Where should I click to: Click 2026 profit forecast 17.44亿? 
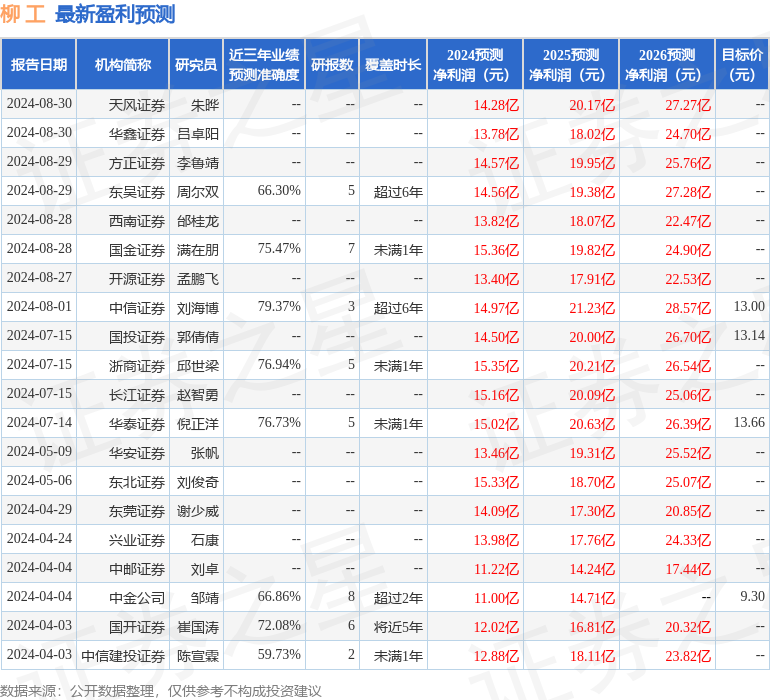point(688,569)
